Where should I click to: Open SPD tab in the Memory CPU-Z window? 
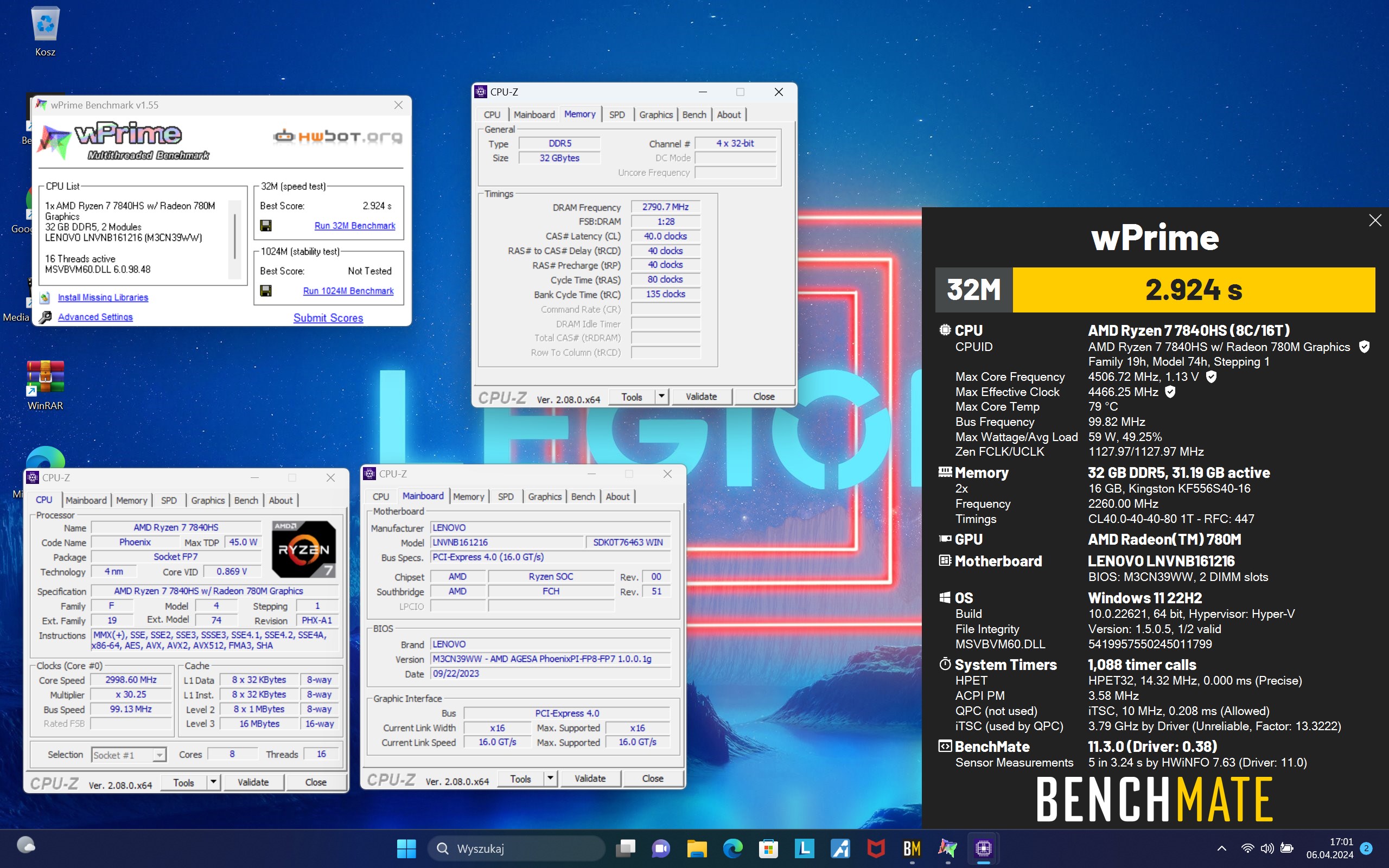click(617, 114)
